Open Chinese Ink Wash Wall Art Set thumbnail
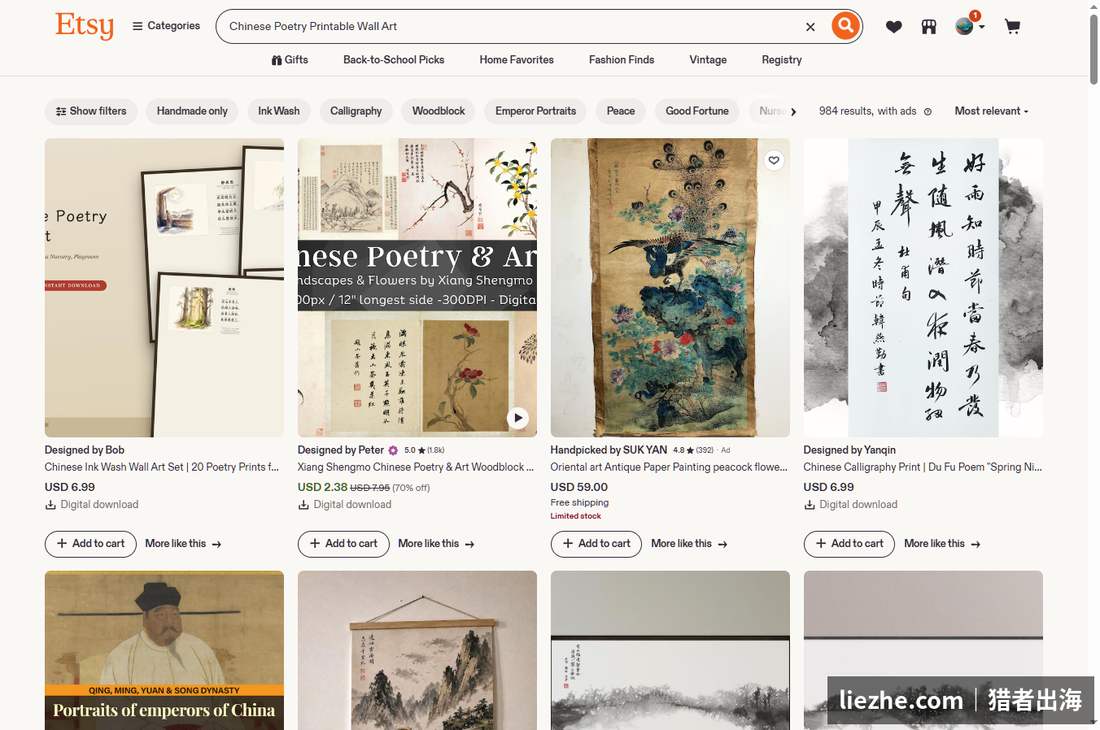Screen dimensions: 1100x730 point(164,288)
